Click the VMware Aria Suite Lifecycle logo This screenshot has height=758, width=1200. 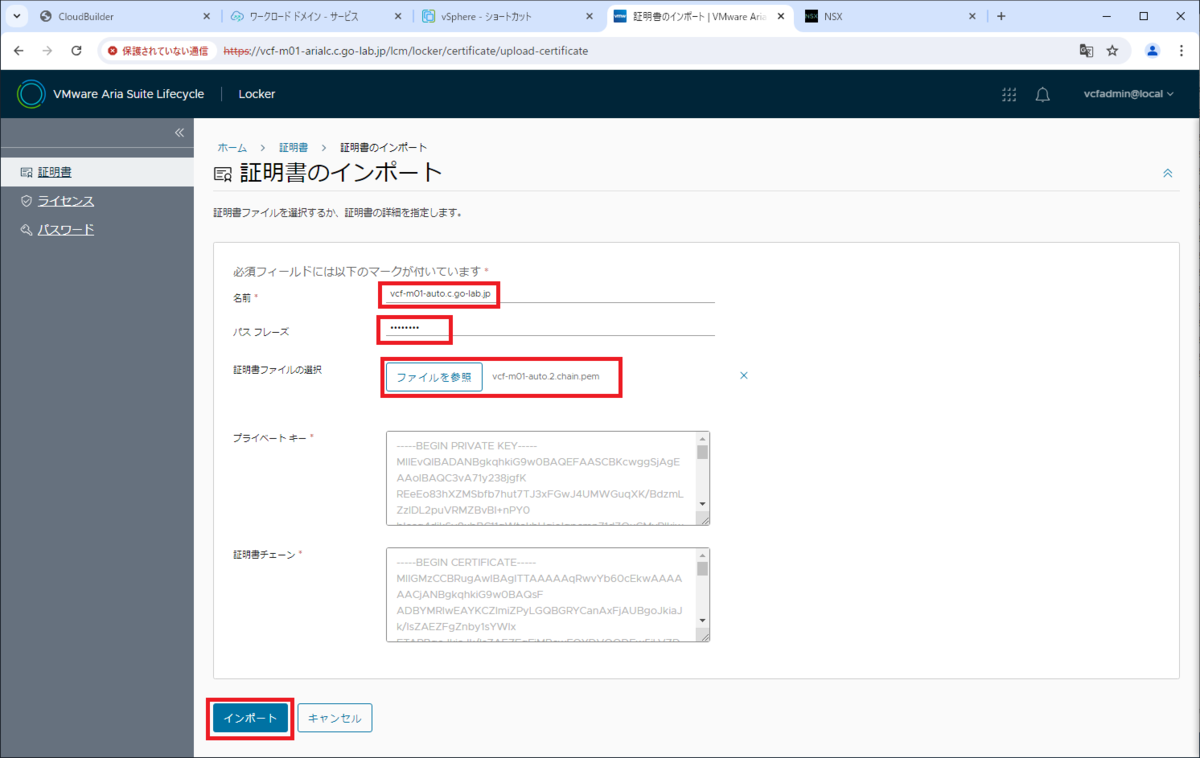click(x=32, y=94)
